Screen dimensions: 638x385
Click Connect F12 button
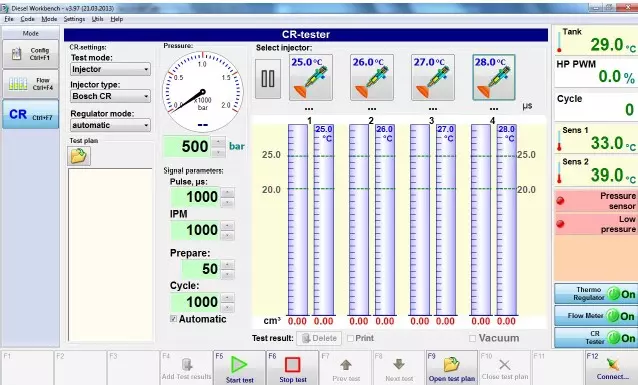point(612,368)
